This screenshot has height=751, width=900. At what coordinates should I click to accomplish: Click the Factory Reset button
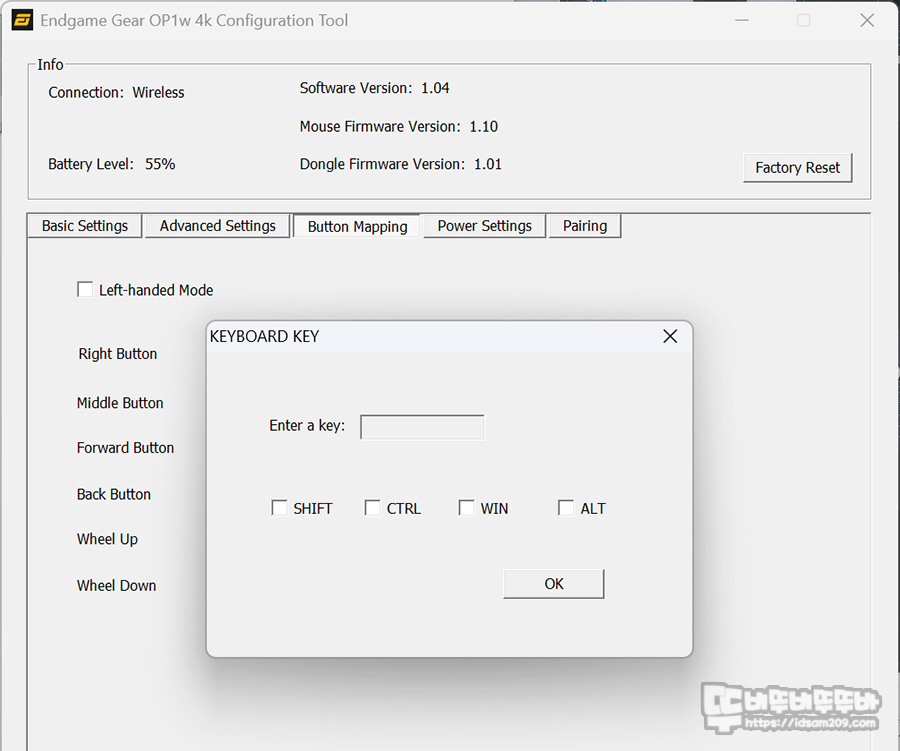coord(797,168)
